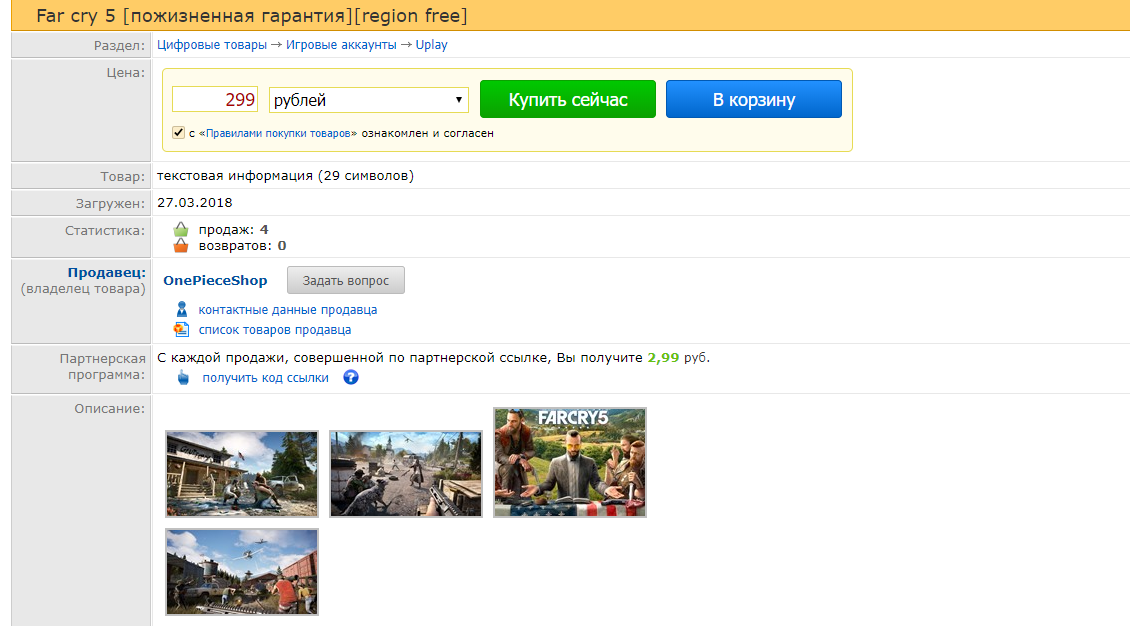Click the price field showing 299

(x=215, y=99)
